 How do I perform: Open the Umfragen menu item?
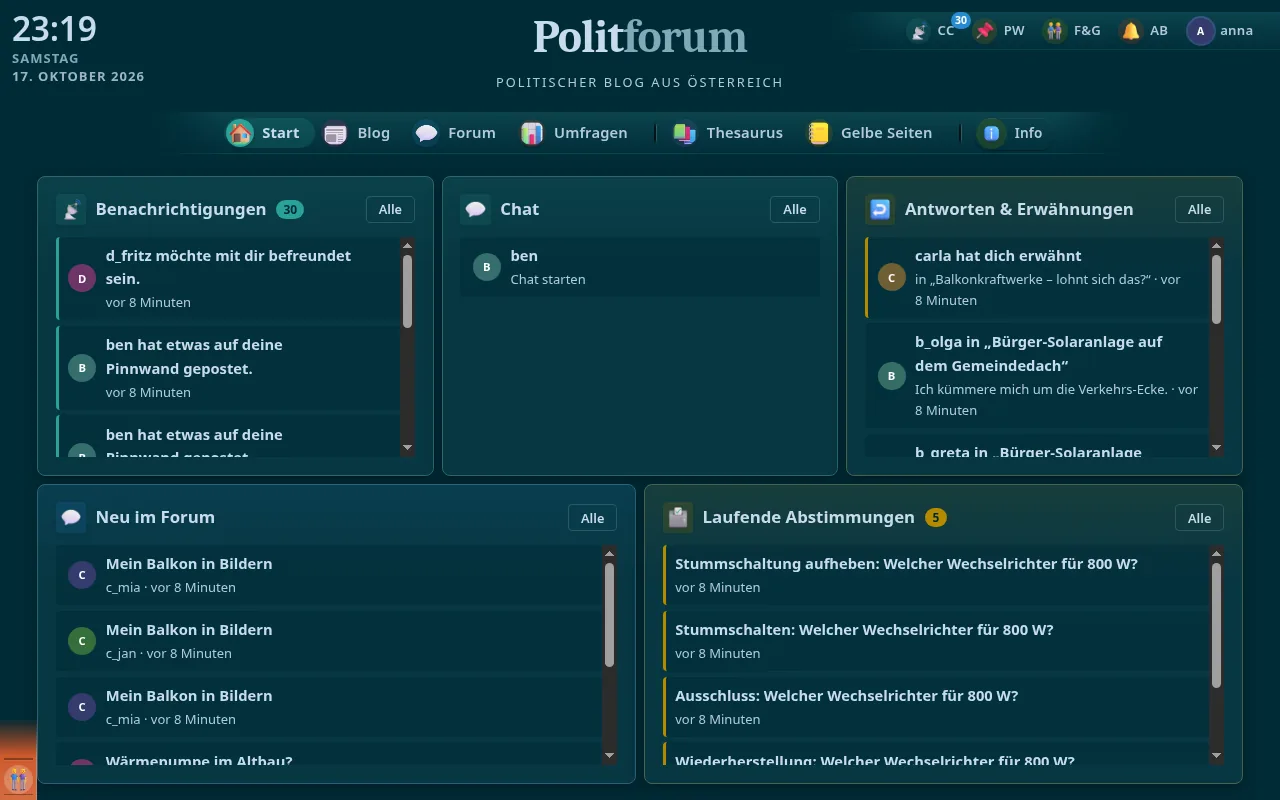pos(576,133)
